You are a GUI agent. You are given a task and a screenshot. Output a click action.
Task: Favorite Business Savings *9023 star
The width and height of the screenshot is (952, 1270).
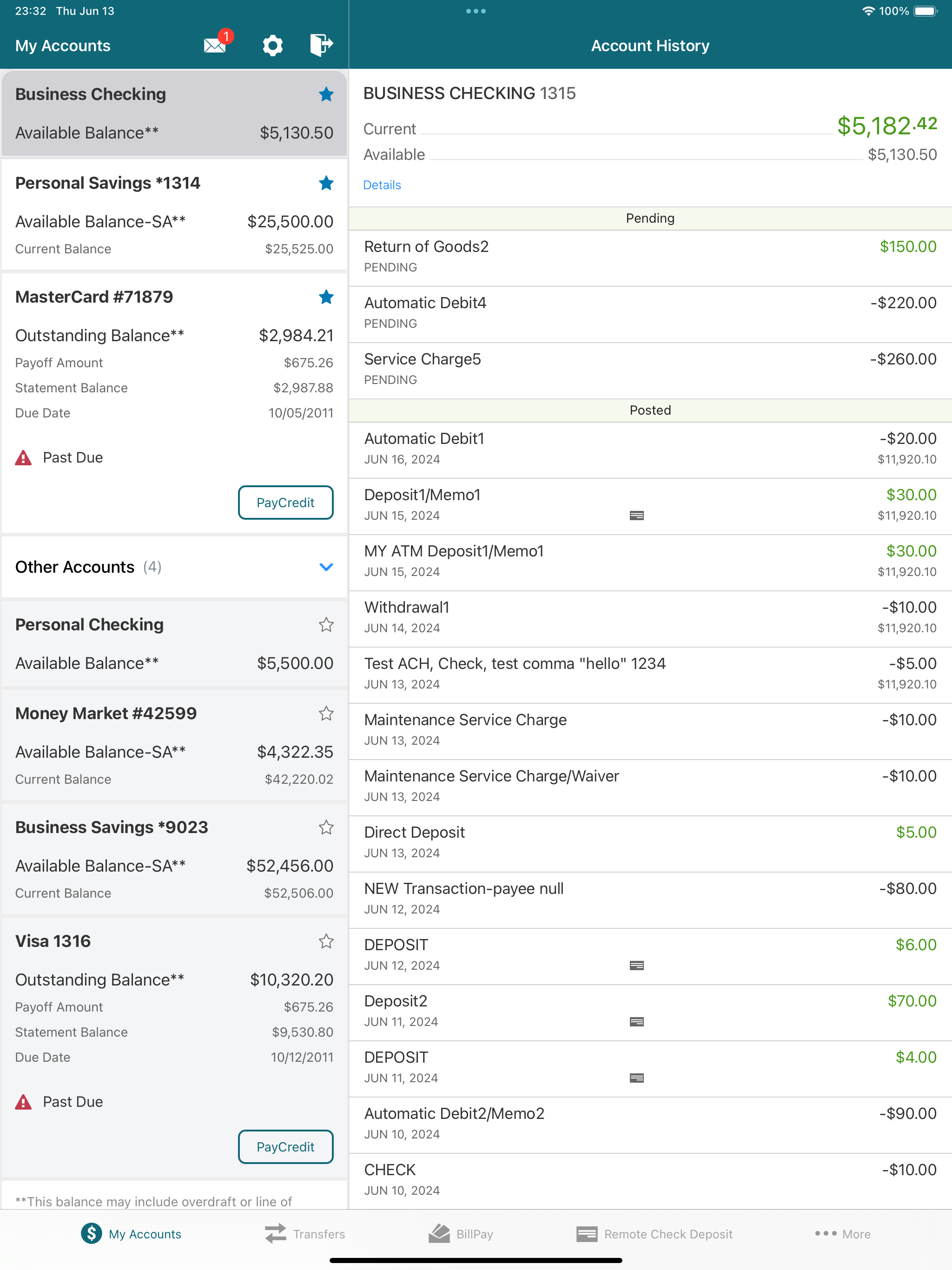click(326, 827)
